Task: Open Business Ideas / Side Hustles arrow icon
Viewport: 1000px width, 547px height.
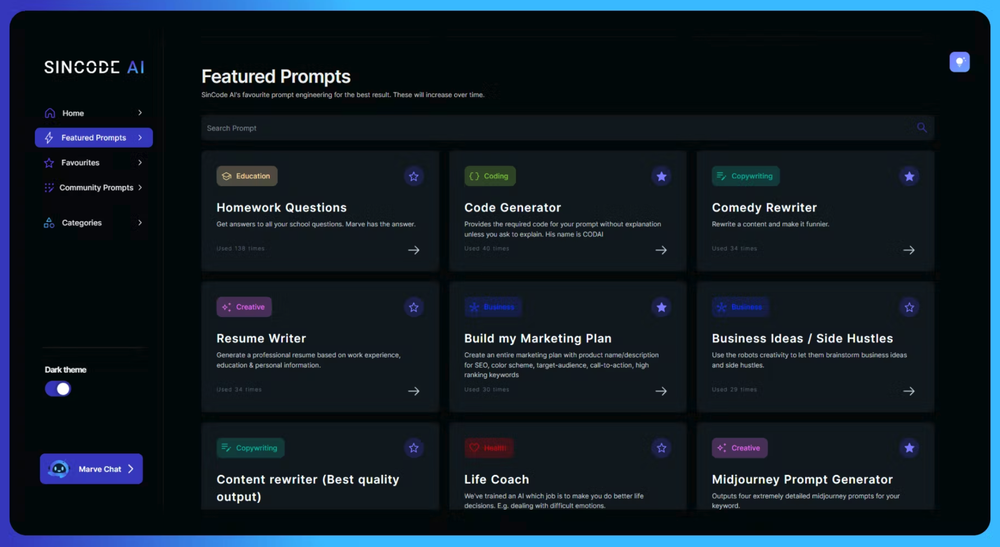Action: click(909, 391)
